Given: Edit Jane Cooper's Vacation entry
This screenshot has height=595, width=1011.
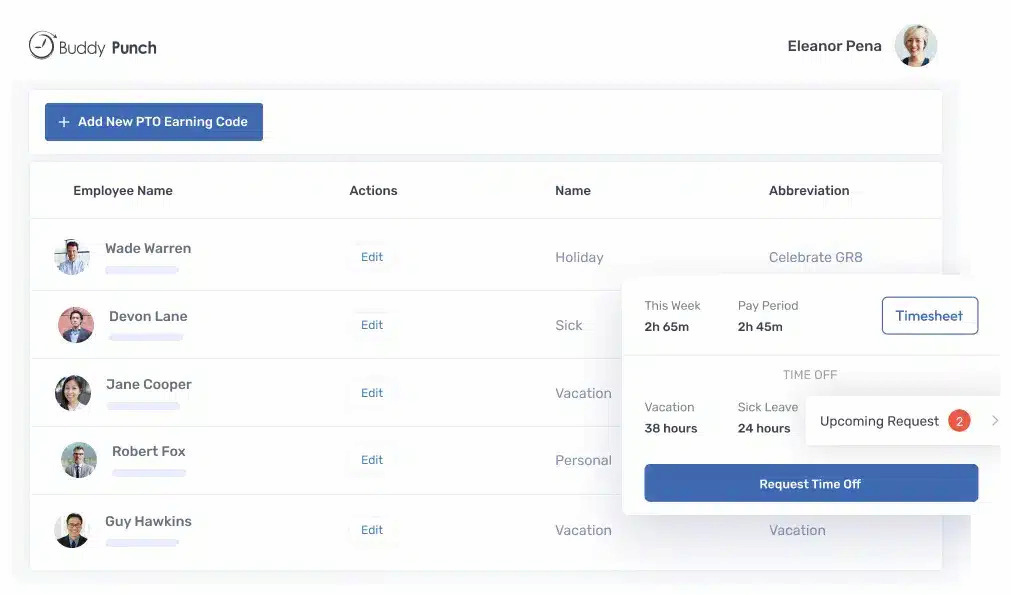Looking at the screenshot, I should pyautogui.click(x=371, y=392).
